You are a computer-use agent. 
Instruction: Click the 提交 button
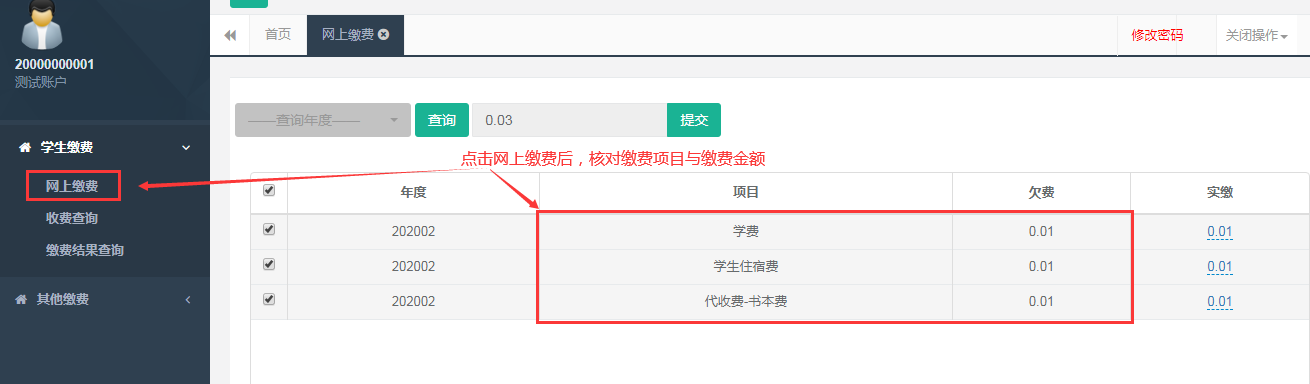(x=694, y=120)
